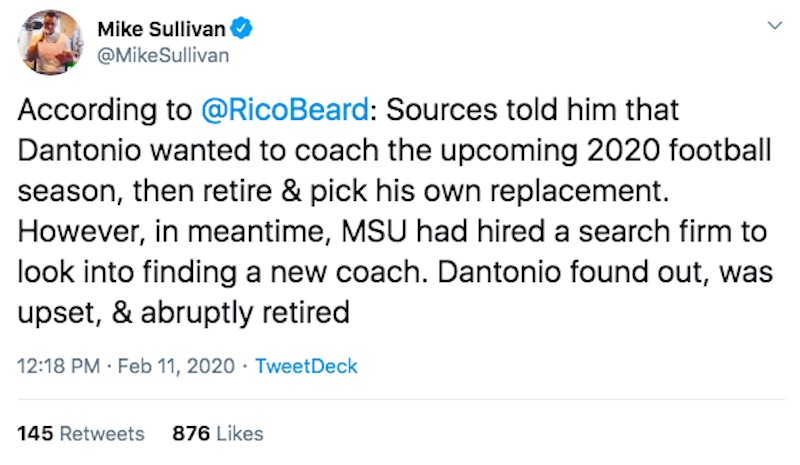Click the word MSU in tweet
This screenshot has width=800, height=465.
coord(374,231)
